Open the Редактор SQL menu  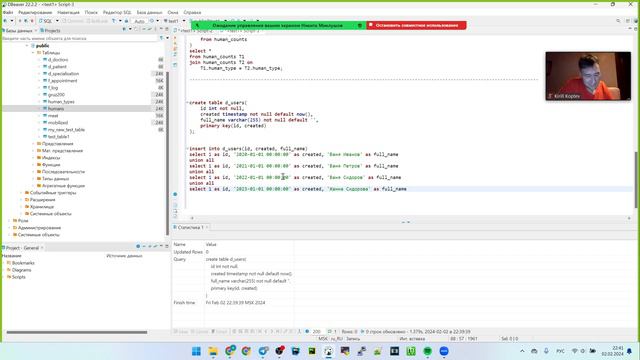[117, 13]
